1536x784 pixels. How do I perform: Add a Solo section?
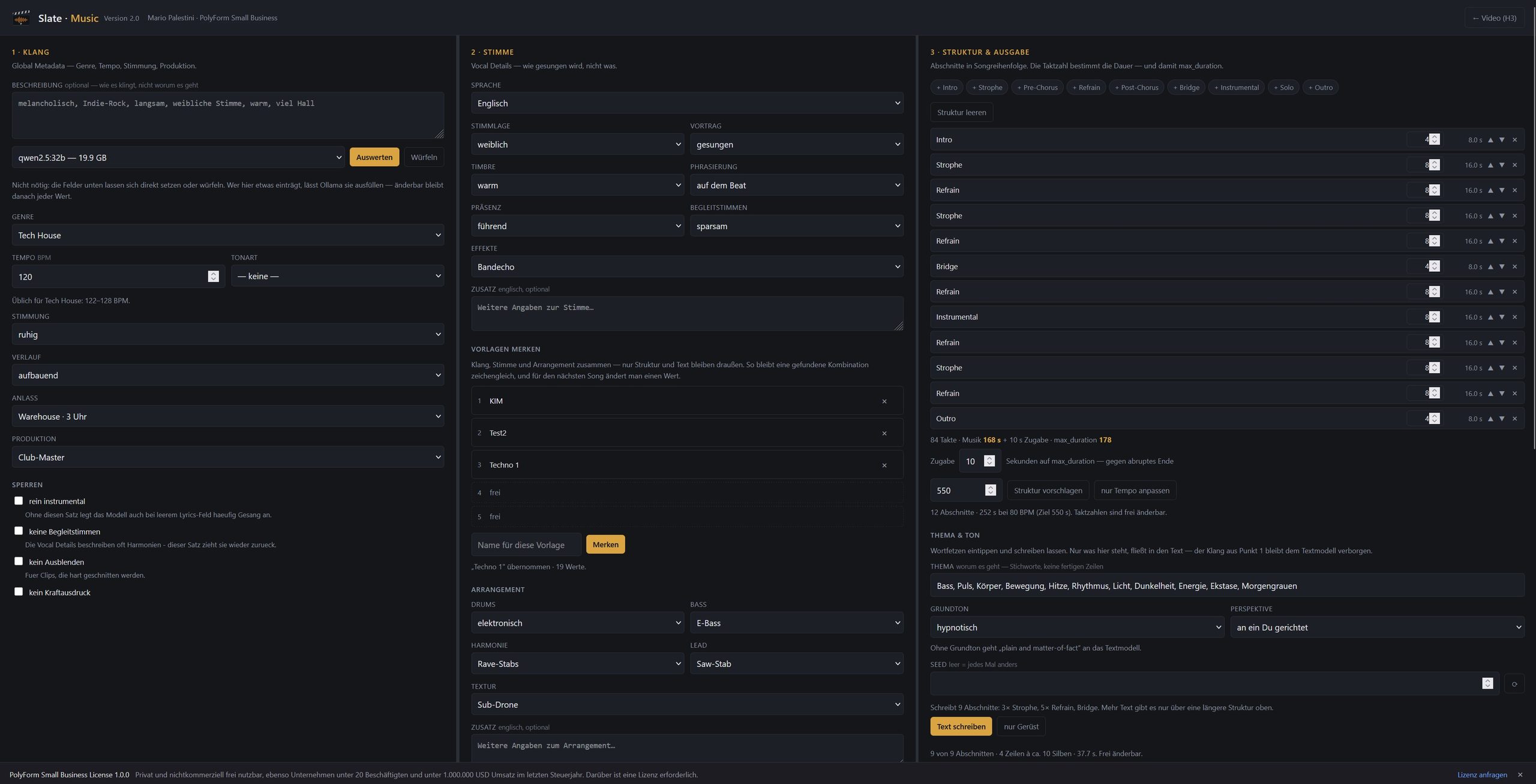[x=1283, y=88]
